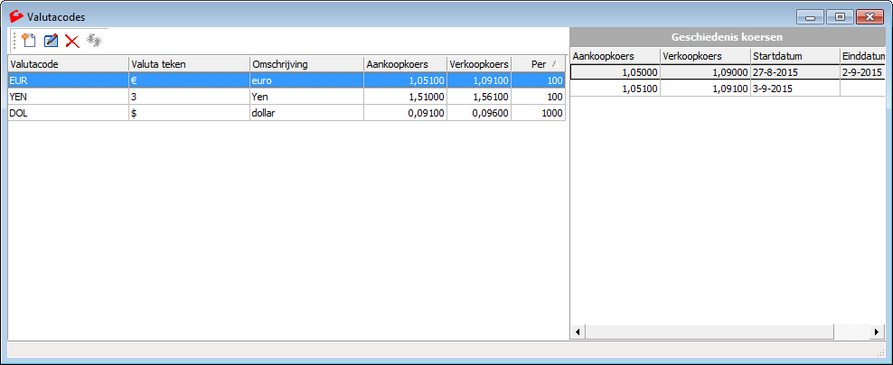The height and width of the screenshot is (365, 893).
Task: Click the 3-9-2015 start date cell
Action: click(x=795, y=88)
